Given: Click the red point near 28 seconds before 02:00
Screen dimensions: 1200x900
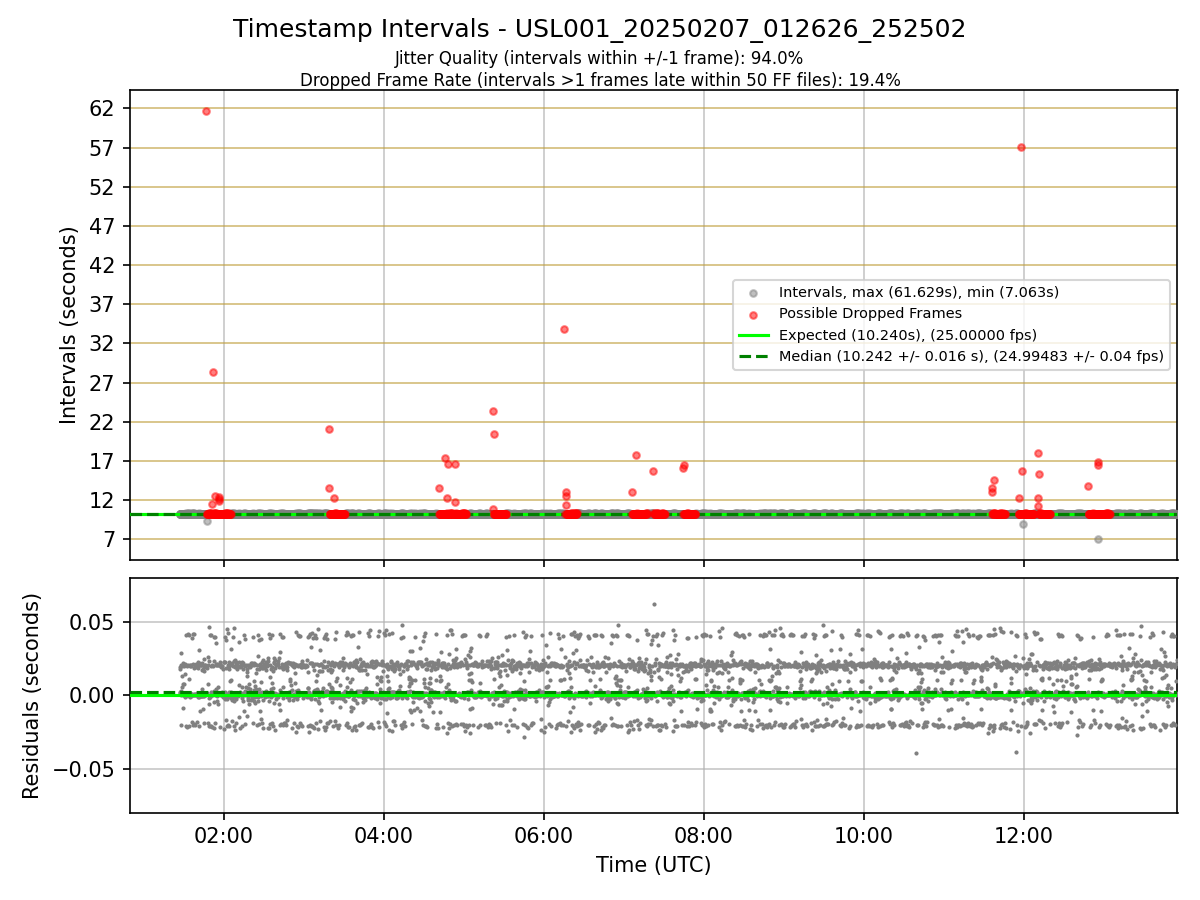Looking at the screenshot, I should (x=213, y=372).
